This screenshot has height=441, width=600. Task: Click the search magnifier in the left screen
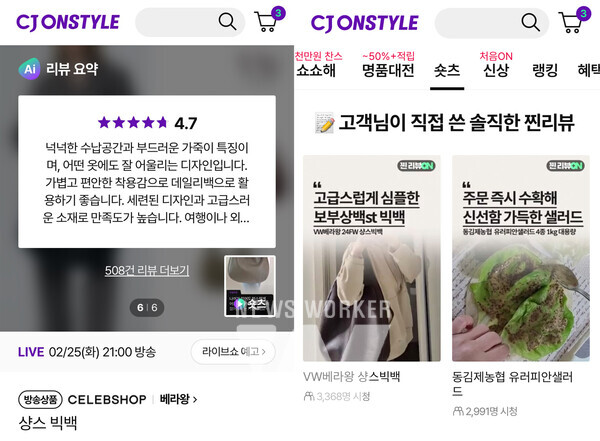tap(227, 21)
